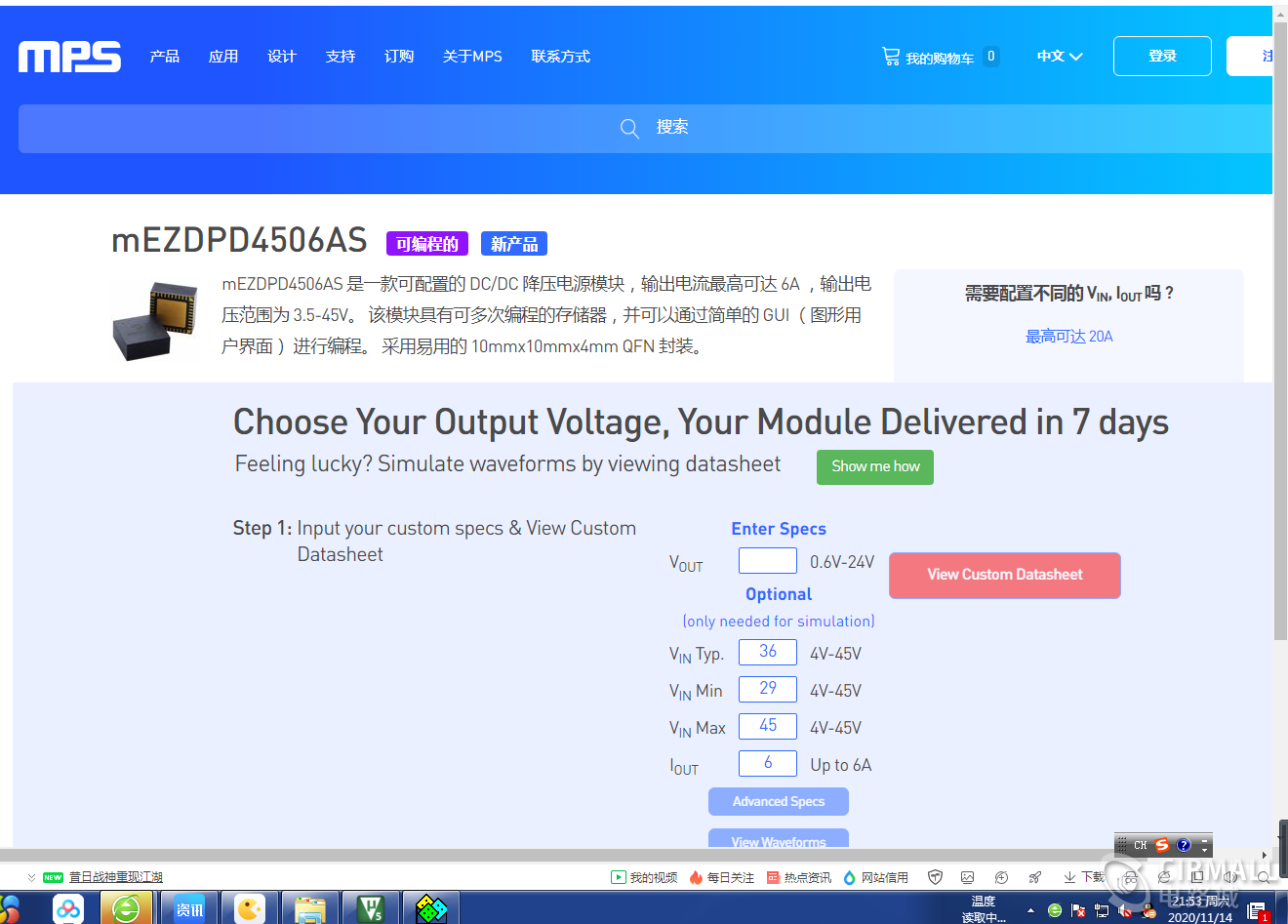
Task: Click the picture icon in status bar
Action: [967, 877]
